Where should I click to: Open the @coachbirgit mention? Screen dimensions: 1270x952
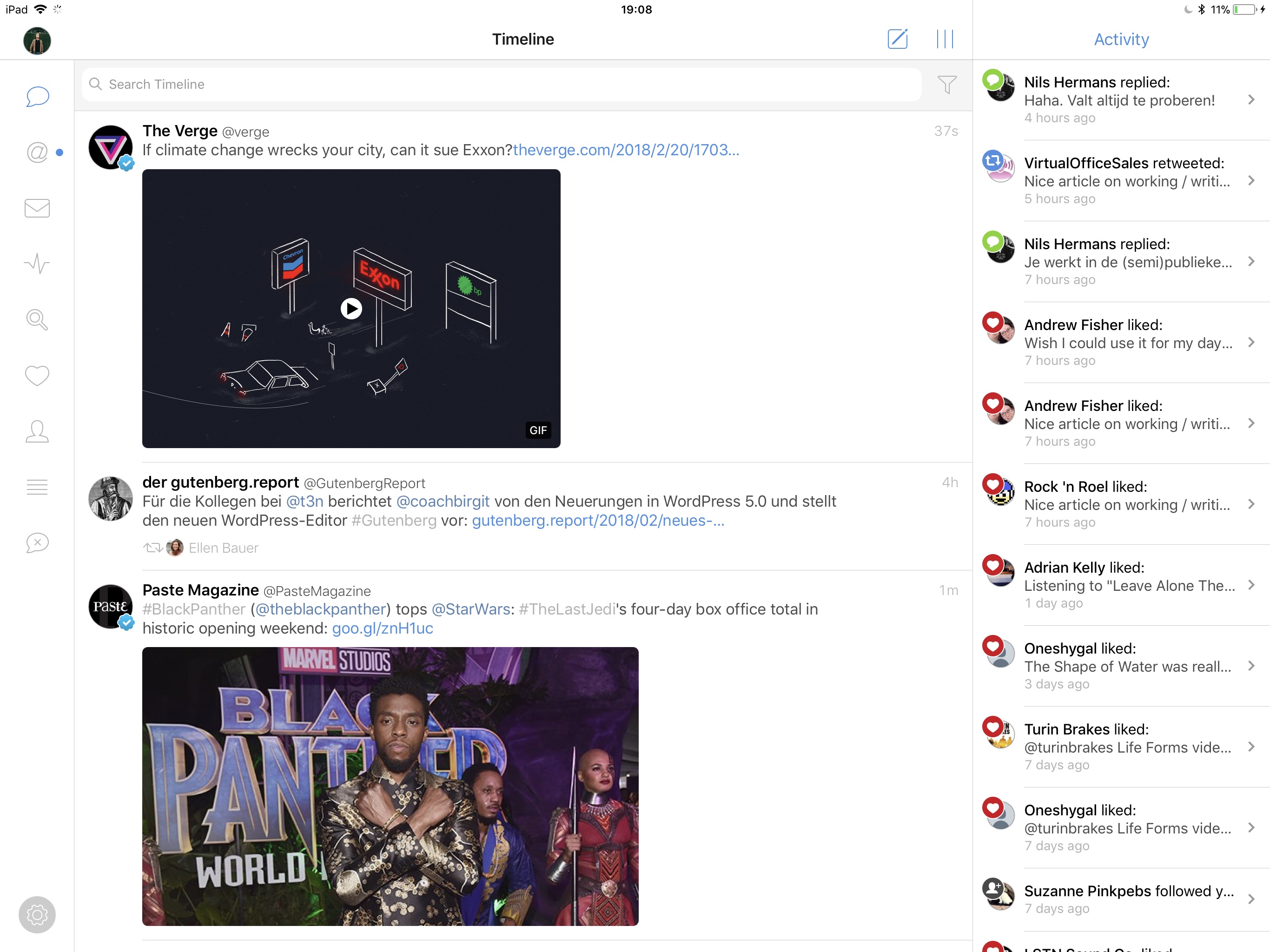pyautogui.click(x=443, y=501)
